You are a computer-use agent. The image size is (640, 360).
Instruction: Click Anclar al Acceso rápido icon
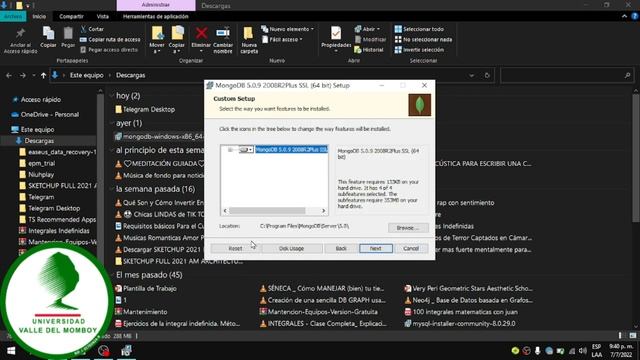point(20,40)
